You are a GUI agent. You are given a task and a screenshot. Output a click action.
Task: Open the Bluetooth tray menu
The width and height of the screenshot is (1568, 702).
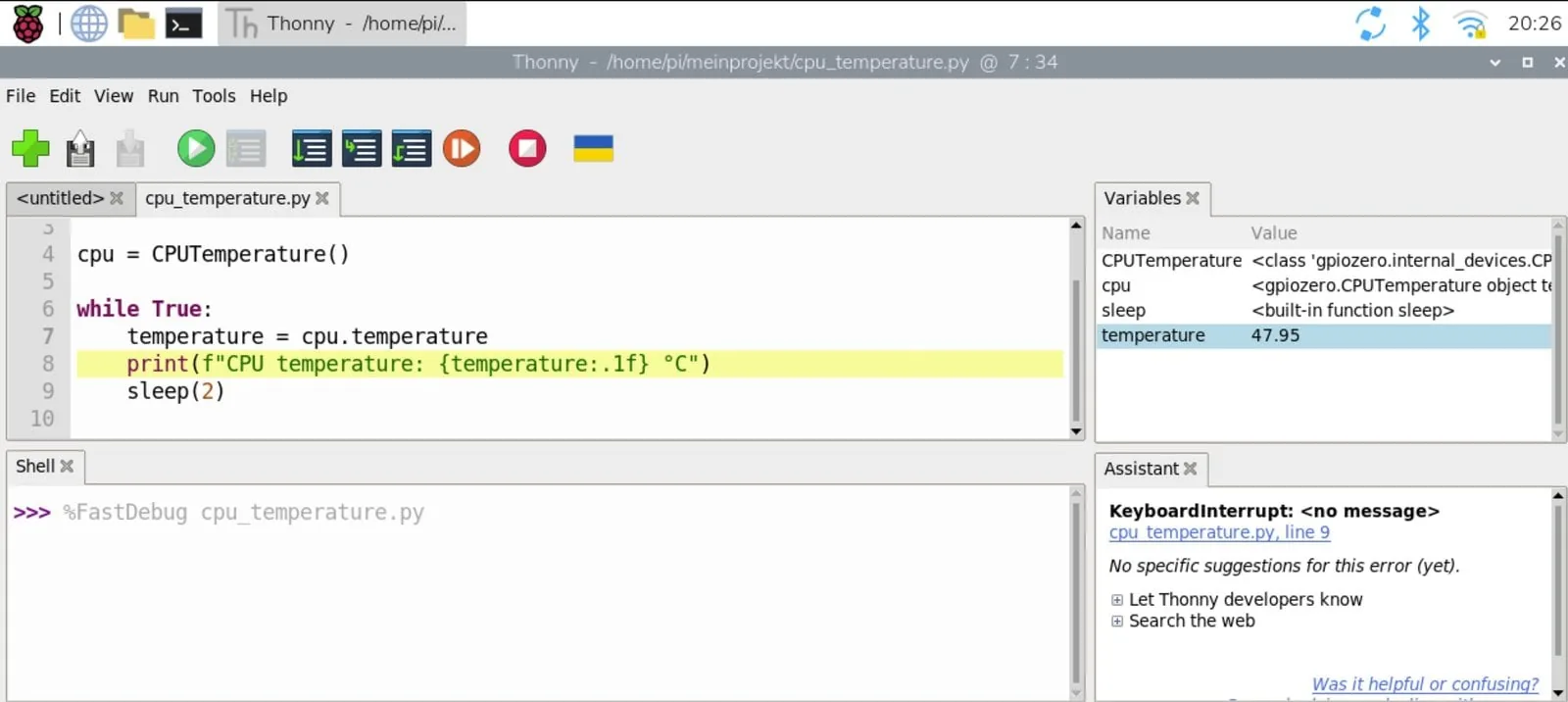click(x=1420, y=24)
